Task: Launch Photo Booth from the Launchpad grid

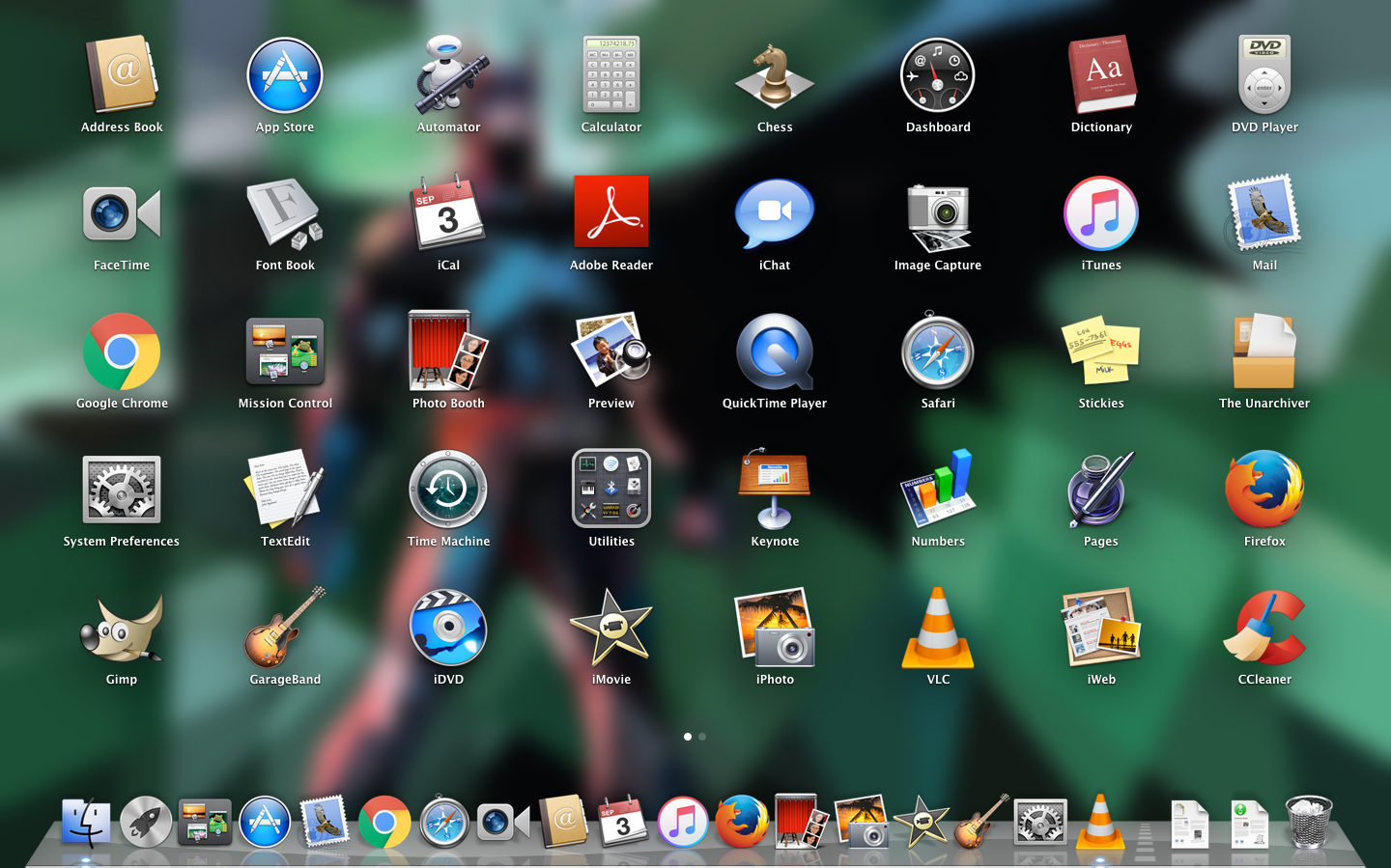Action: pyautogui.click(x=448, y=350)
